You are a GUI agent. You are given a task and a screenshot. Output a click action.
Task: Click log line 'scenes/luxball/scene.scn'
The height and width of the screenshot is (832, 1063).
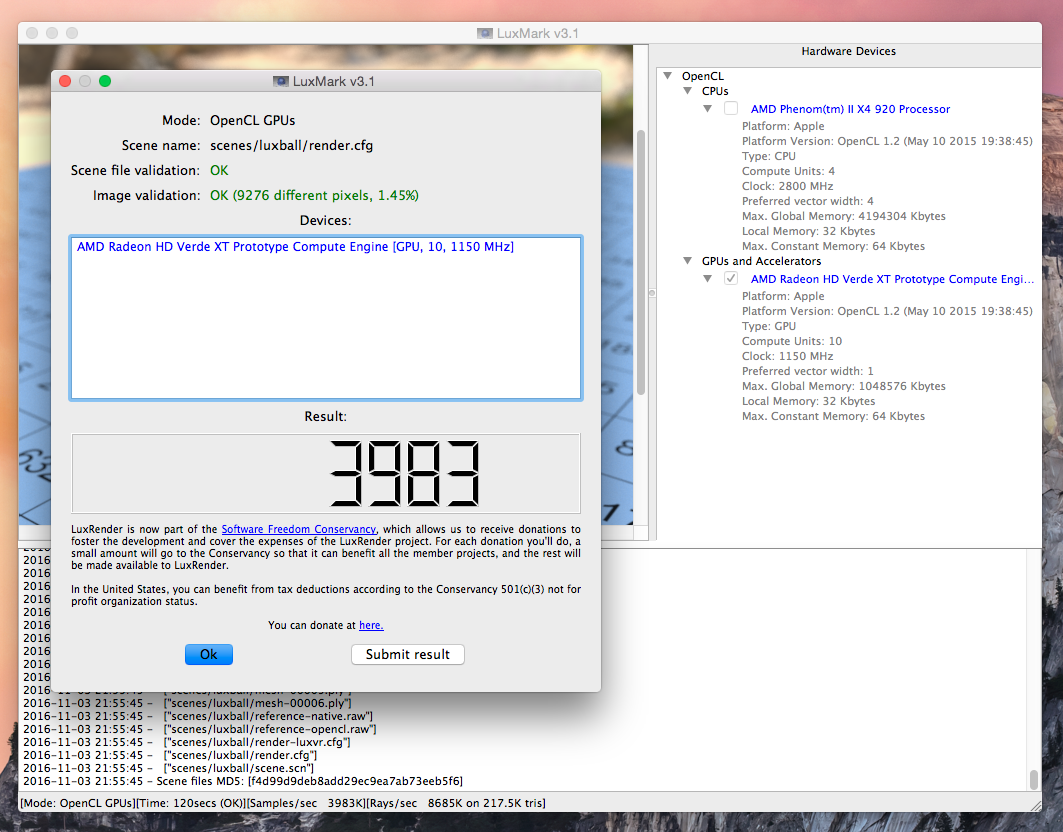(168, 768)
